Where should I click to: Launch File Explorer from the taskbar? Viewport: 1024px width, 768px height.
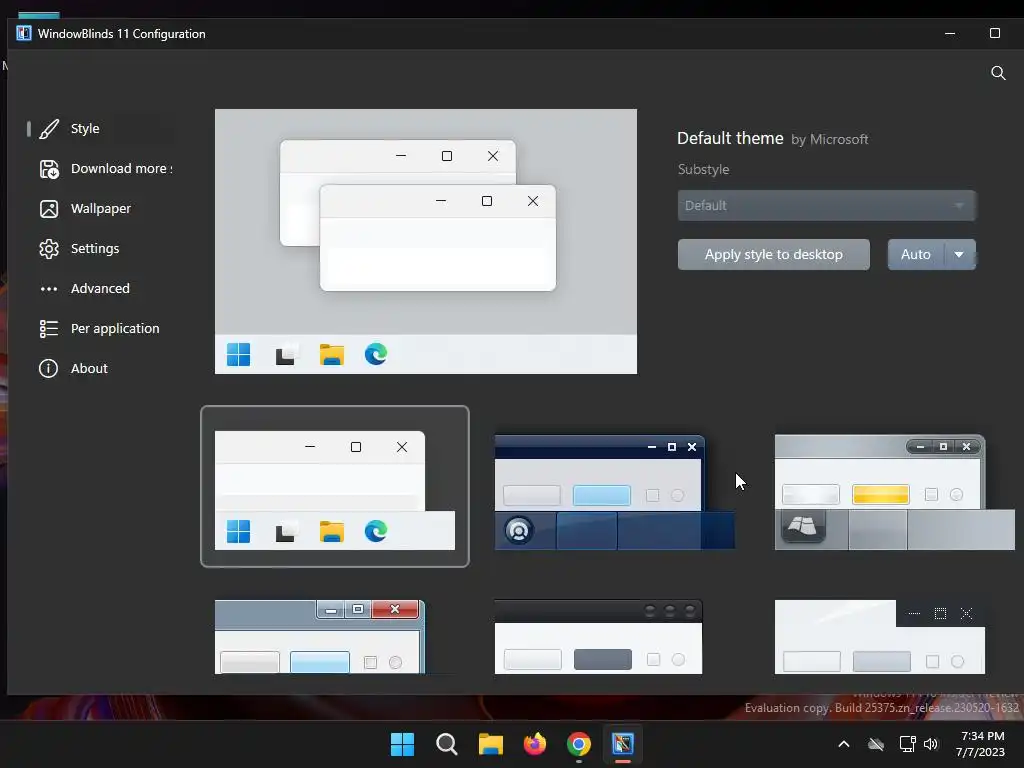[x=490, y=744]
